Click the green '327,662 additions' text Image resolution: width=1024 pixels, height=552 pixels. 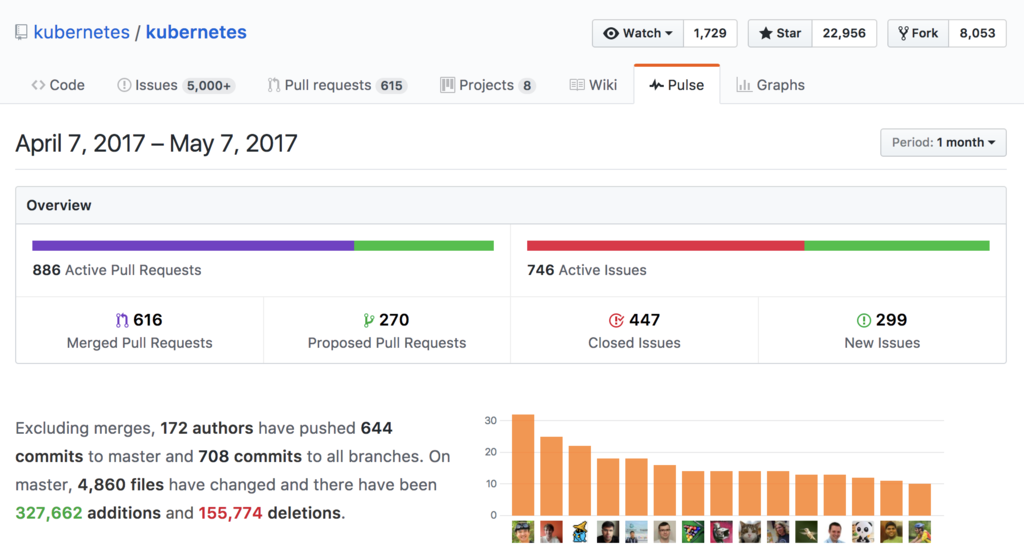[x=88, y=513]
